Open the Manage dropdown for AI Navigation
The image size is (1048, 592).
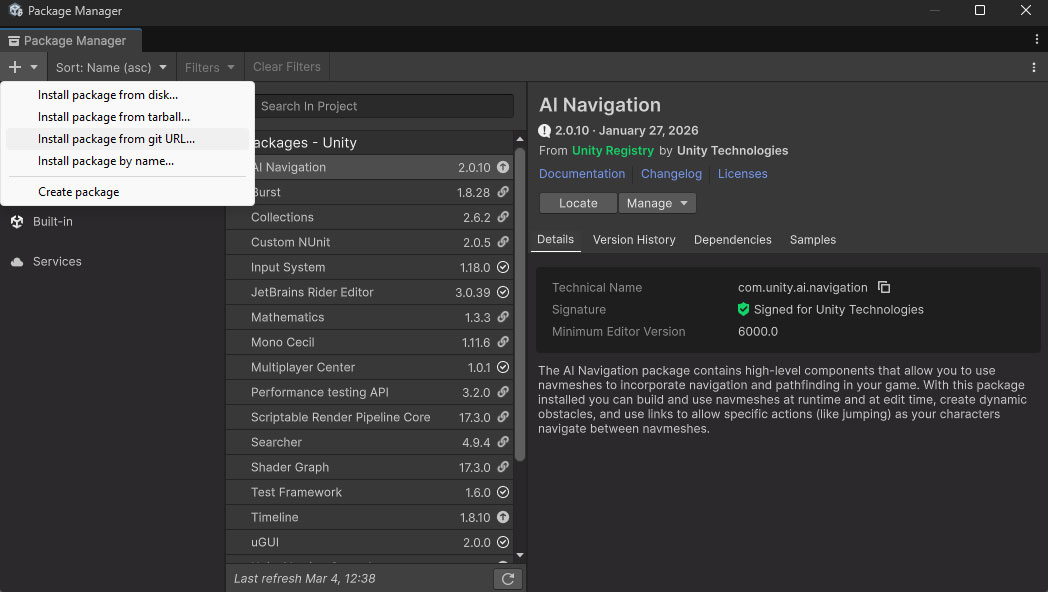657,203
